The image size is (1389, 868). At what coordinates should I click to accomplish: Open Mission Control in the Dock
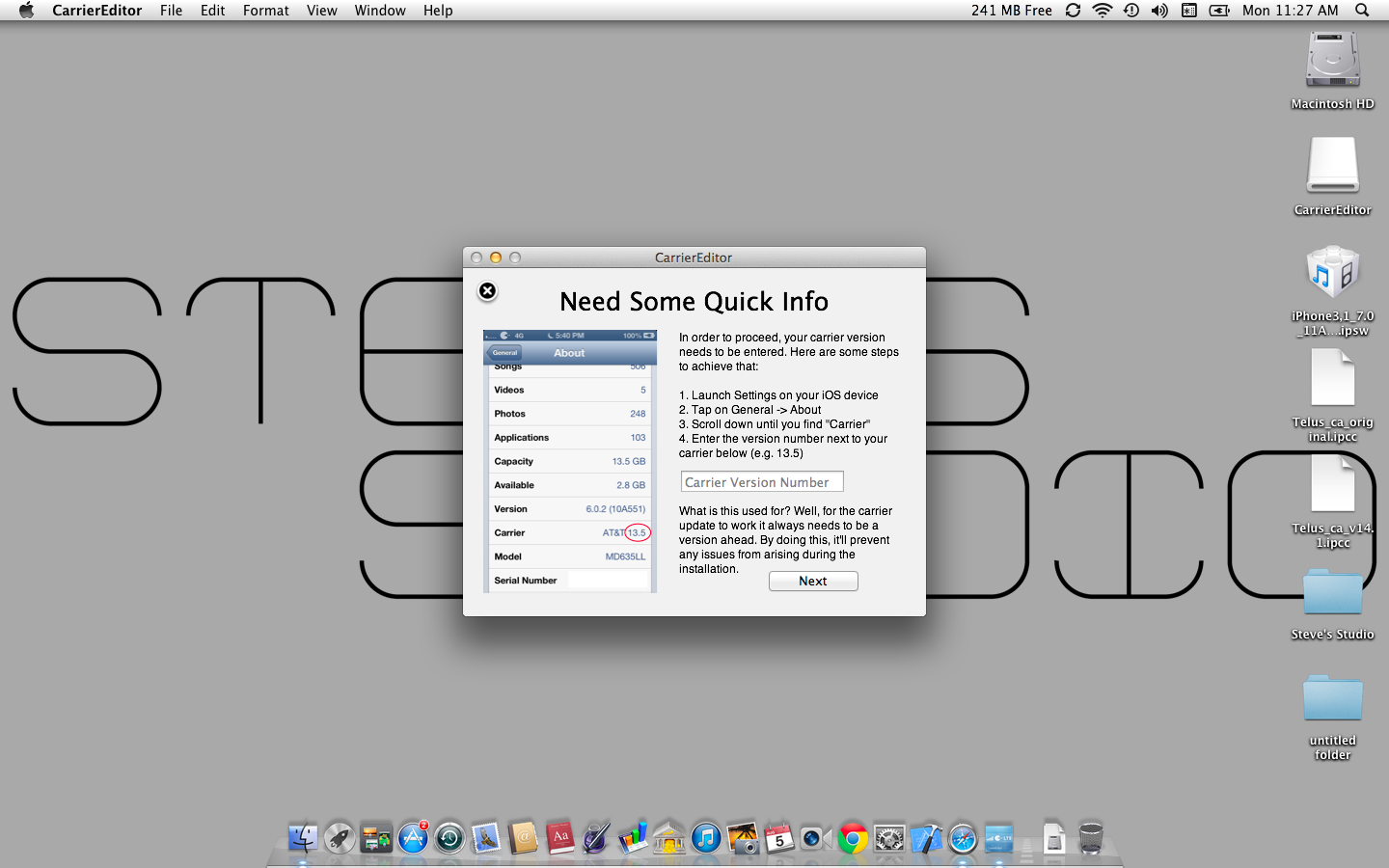[376, 838]
